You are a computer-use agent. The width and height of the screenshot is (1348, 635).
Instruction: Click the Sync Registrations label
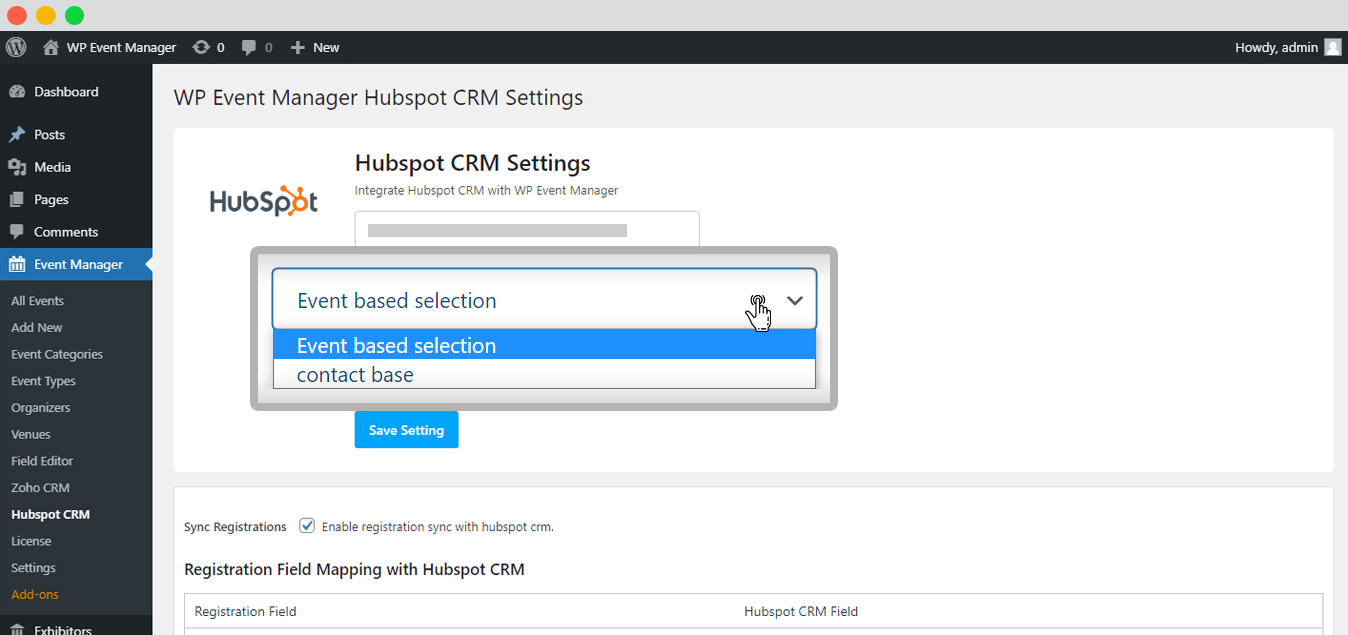tap(235, 527)
